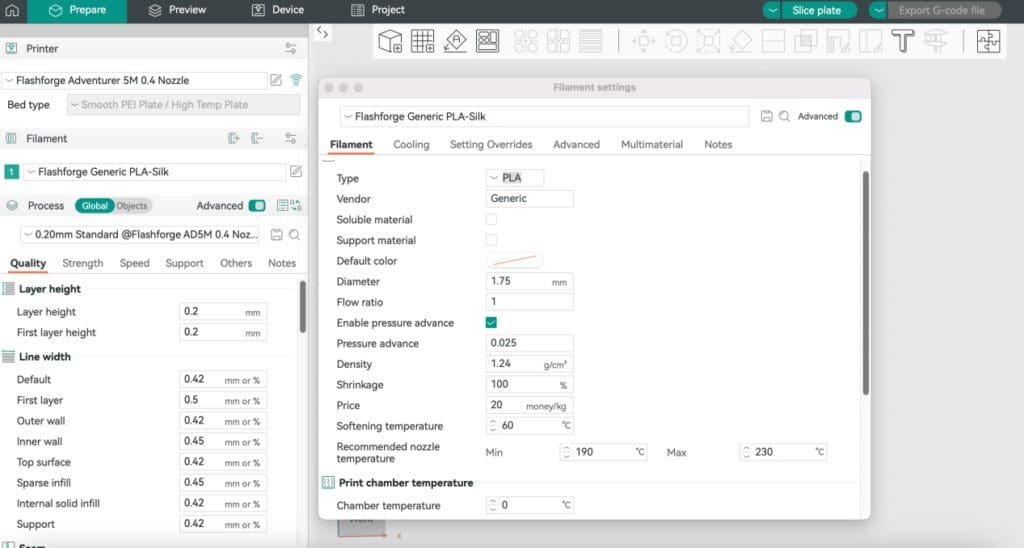Viewport: 1024px width, 548px height.
Task: Switch to the Preview tab
Action: pyautogui.click(x=176, y=10)
